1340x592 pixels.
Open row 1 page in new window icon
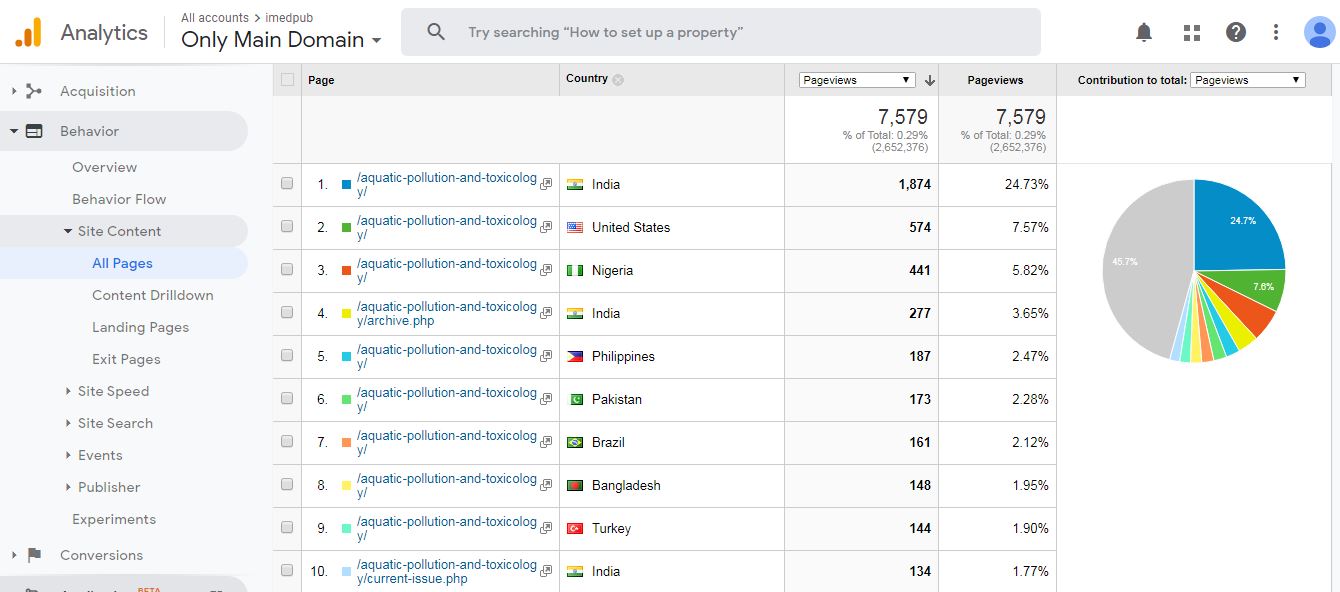pos(546,185)
